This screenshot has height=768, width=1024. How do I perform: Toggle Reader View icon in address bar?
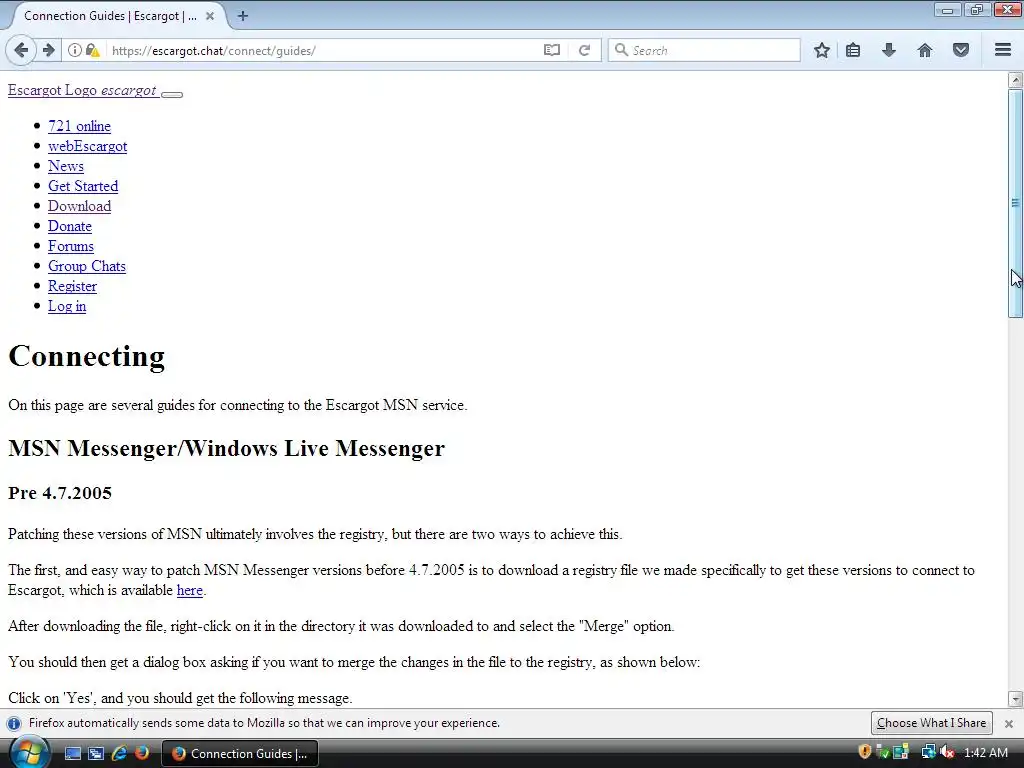(552, 50)
